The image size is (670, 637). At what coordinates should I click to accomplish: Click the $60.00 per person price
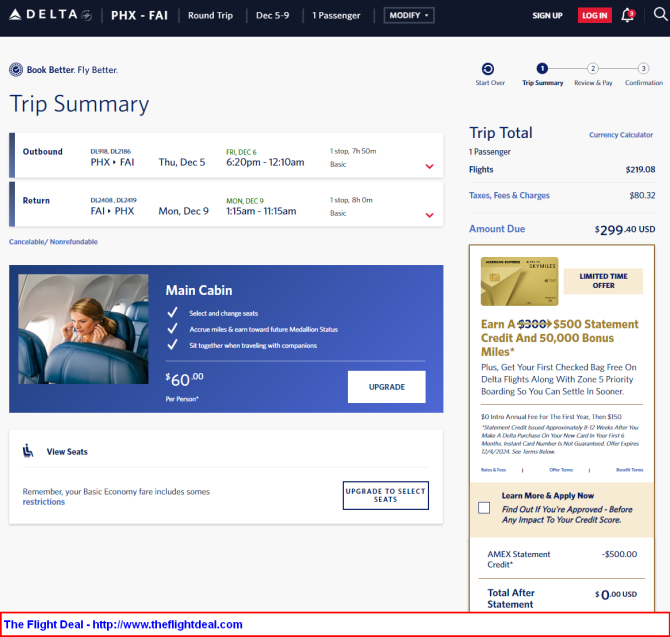[185, 379]
